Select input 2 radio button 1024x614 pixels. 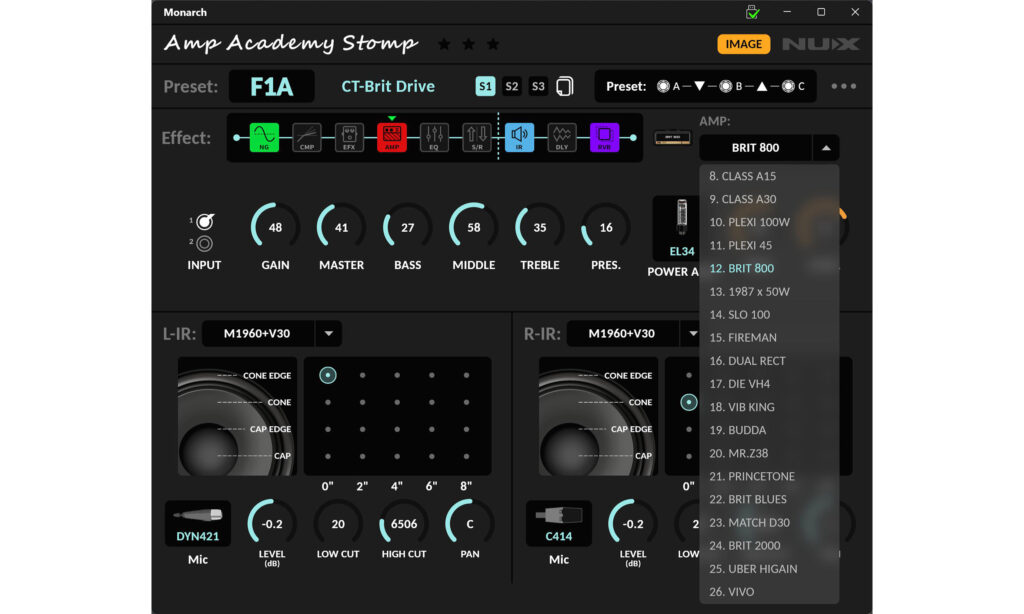(204, 243)
